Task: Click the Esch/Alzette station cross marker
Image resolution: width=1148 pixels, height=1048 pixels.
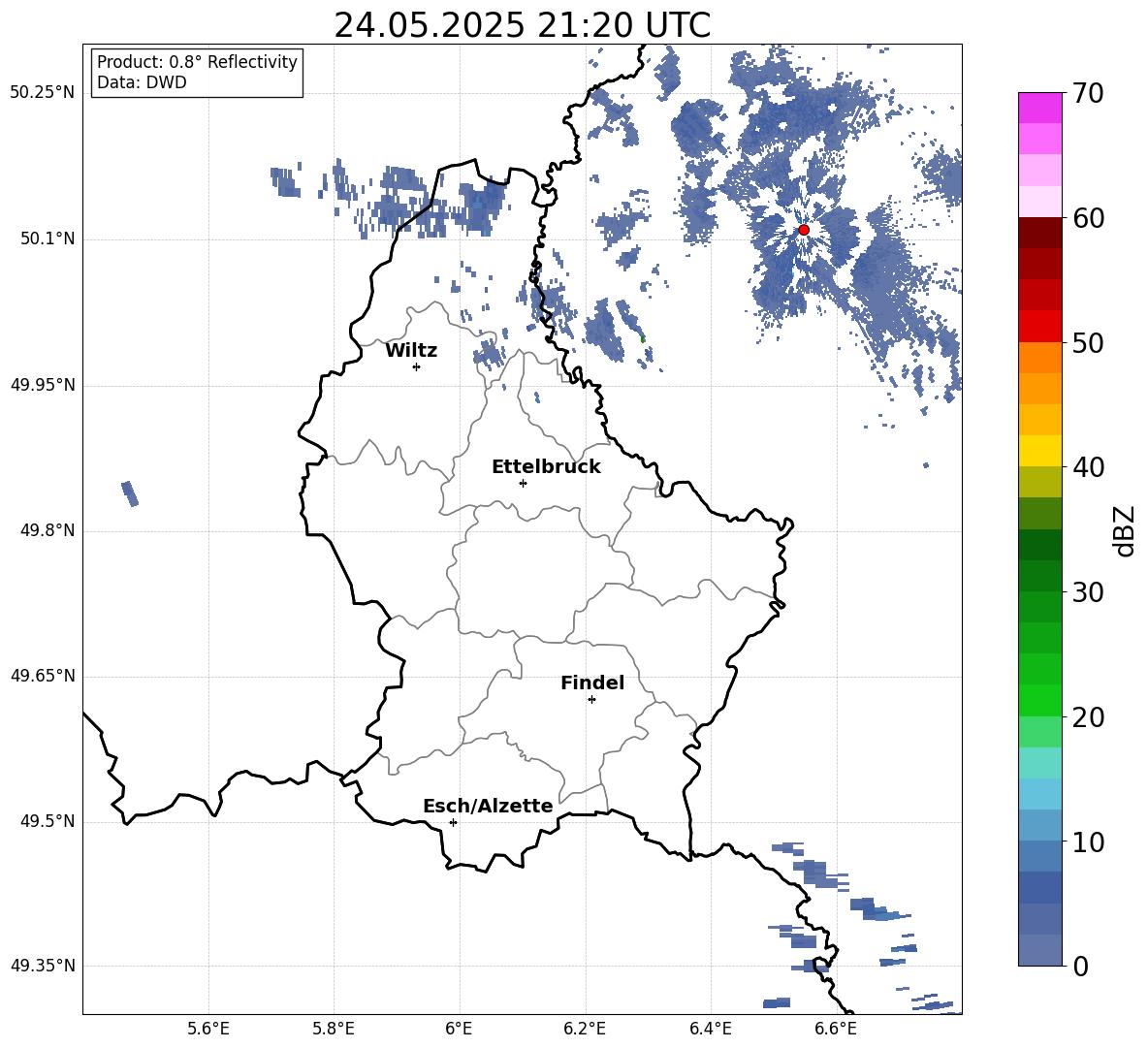Action: pyautogui.click(x=453, y=822)
